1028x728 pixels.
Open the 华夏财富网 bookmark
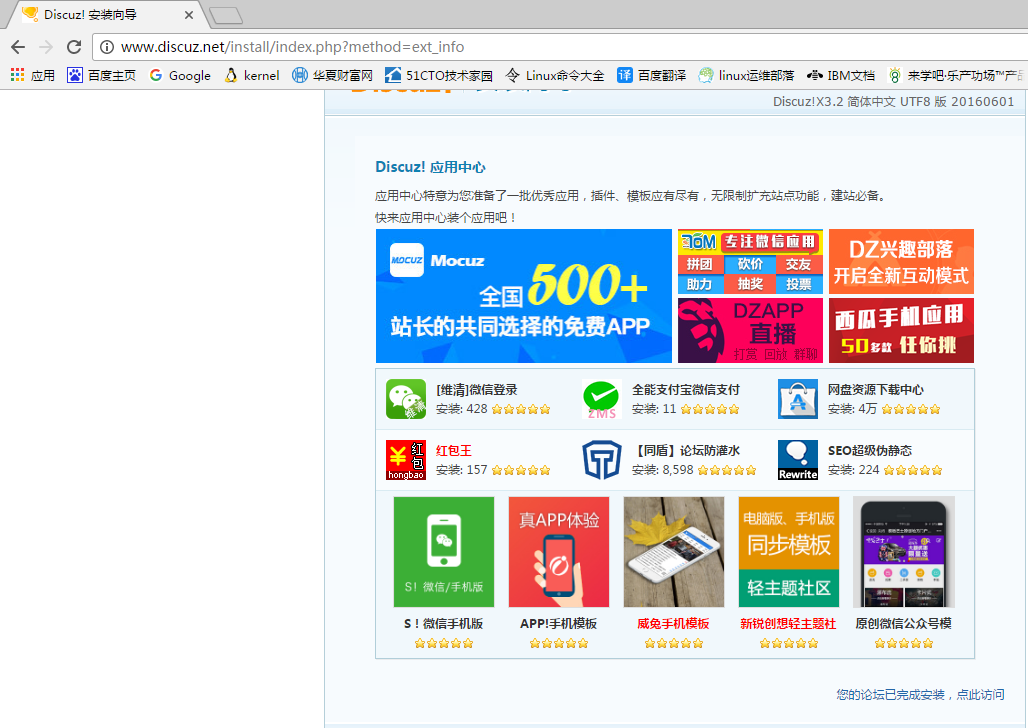[x=332, y=75]
